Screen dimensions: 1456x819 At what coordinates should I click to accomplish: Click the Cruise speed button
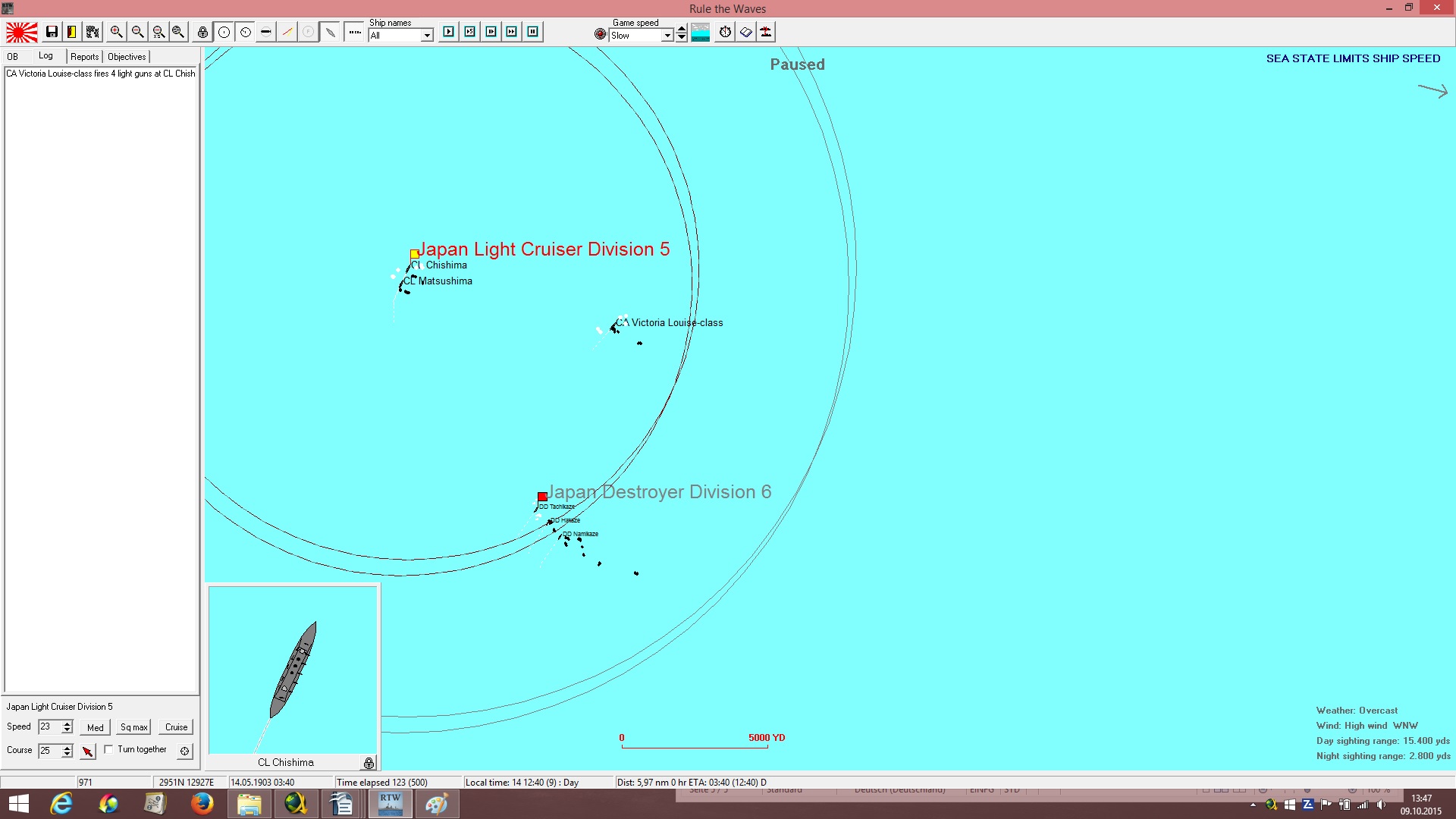click(x=177, y=727)
